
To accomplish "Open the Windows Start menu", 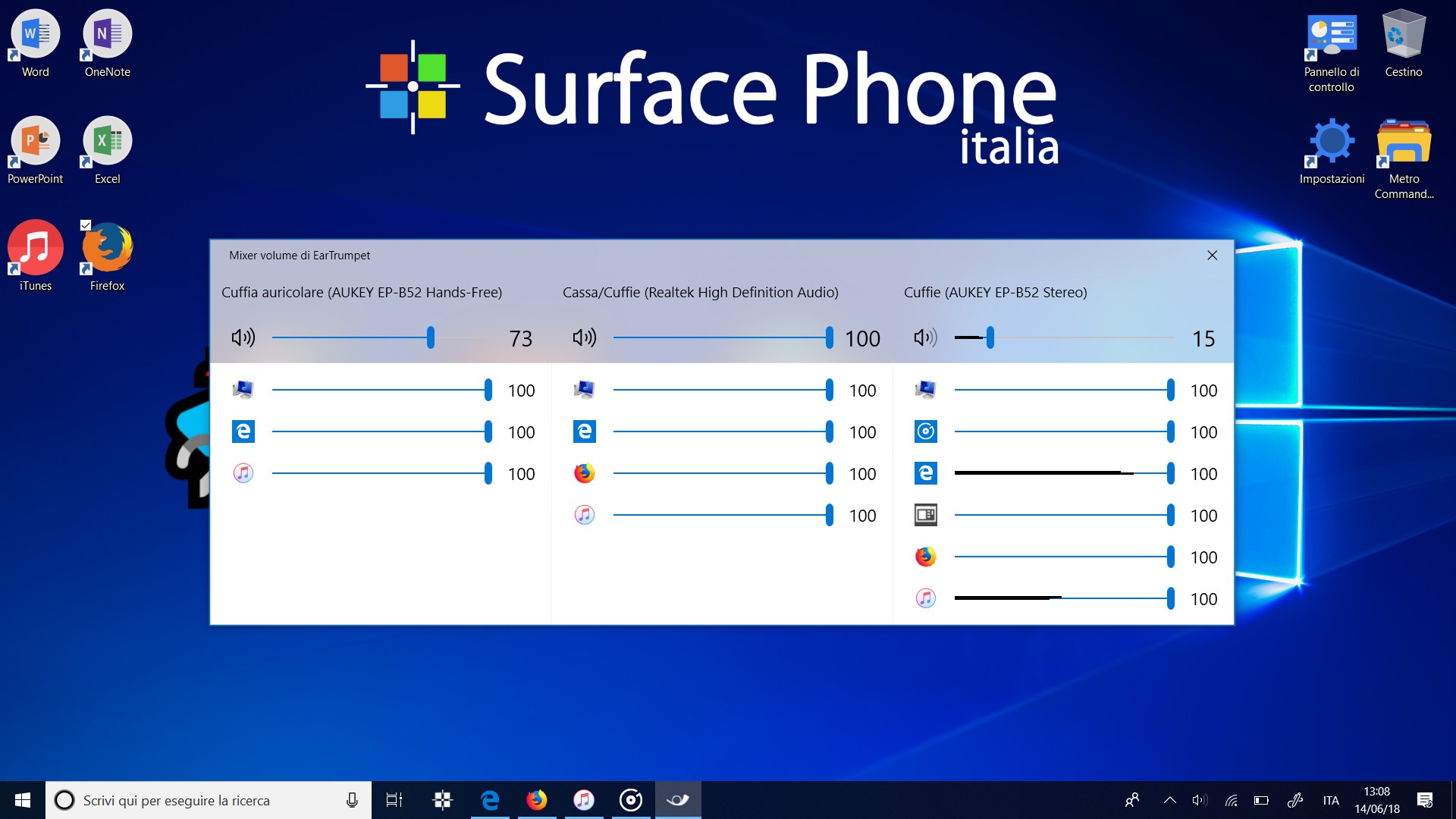I will click(x=23, y=800).
